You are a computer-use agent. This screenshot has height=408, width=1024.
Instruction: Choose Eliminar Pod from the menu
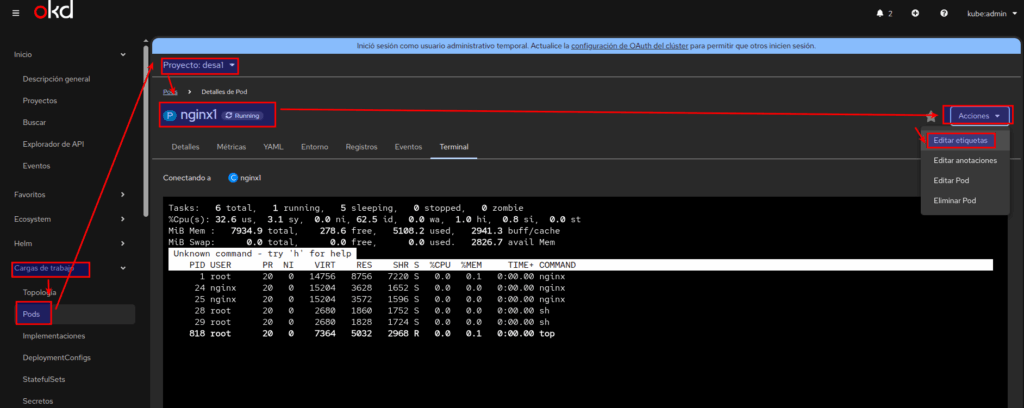(955, 200)
